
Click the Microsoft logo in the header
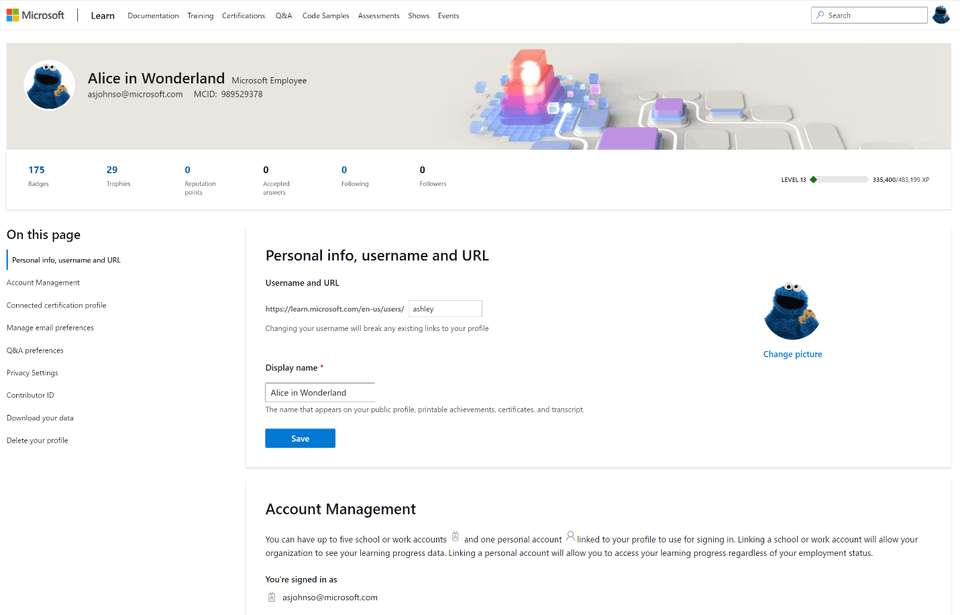pyautogui.click(x=36, y=15)
